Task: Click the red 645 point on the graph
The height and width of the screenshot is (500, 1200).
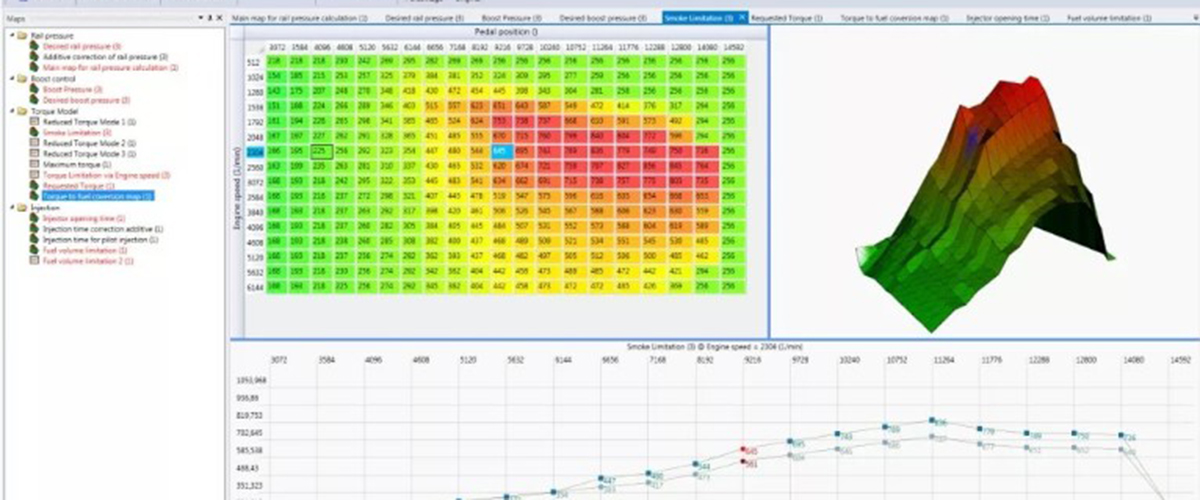Action: (x=744, y=451)
